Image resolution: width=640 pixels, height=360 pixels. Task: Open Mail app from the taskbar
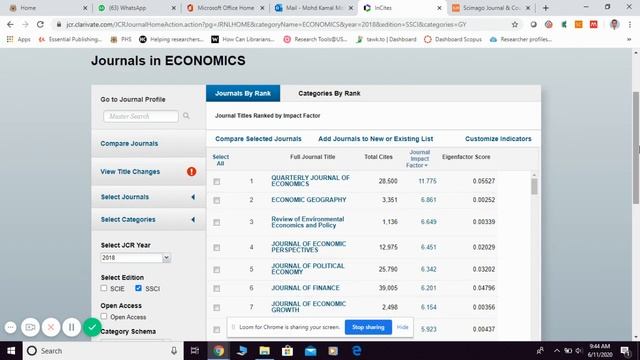point(311,351)
